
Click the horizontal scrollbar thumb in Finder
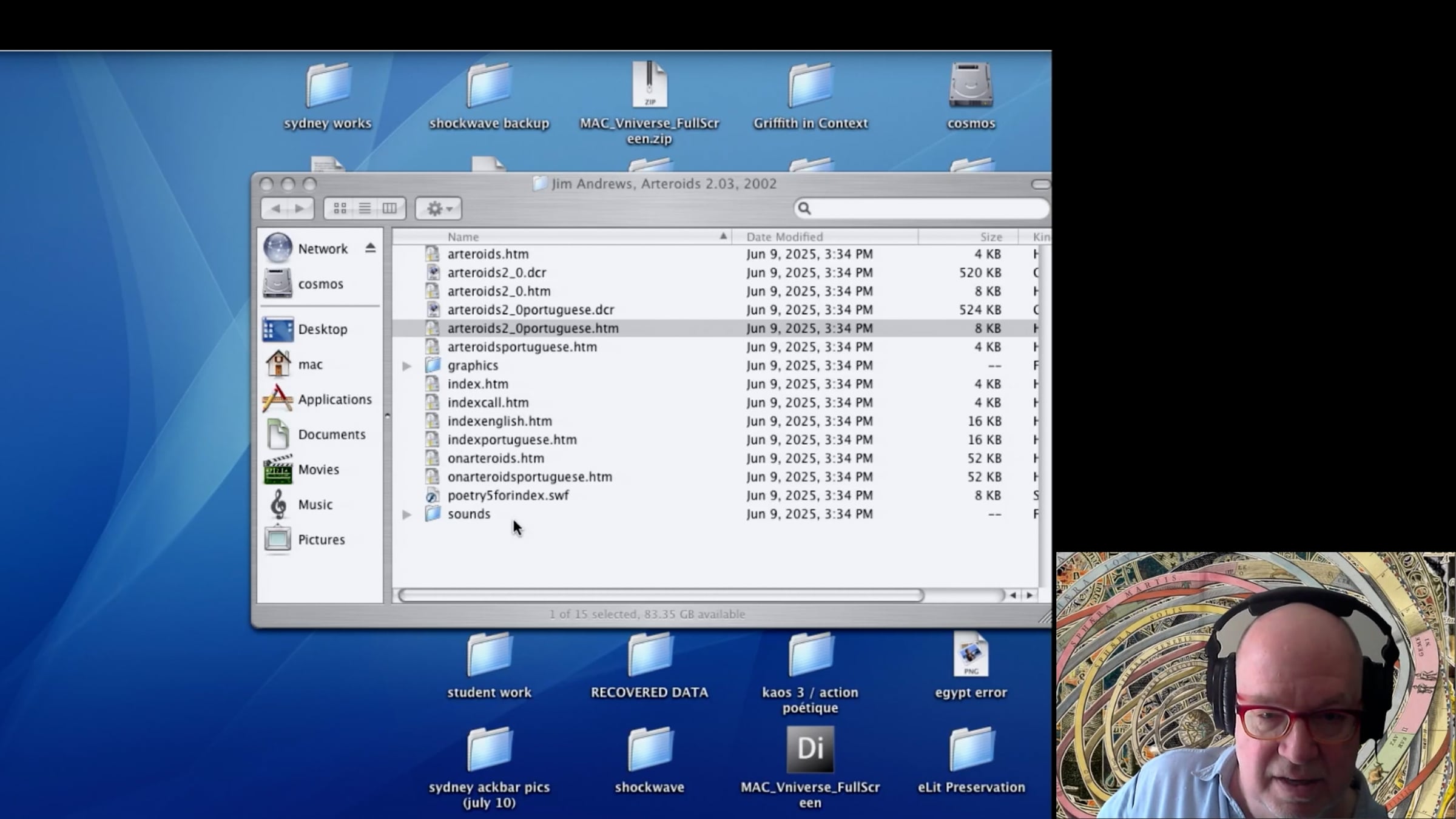click(661, 595)
